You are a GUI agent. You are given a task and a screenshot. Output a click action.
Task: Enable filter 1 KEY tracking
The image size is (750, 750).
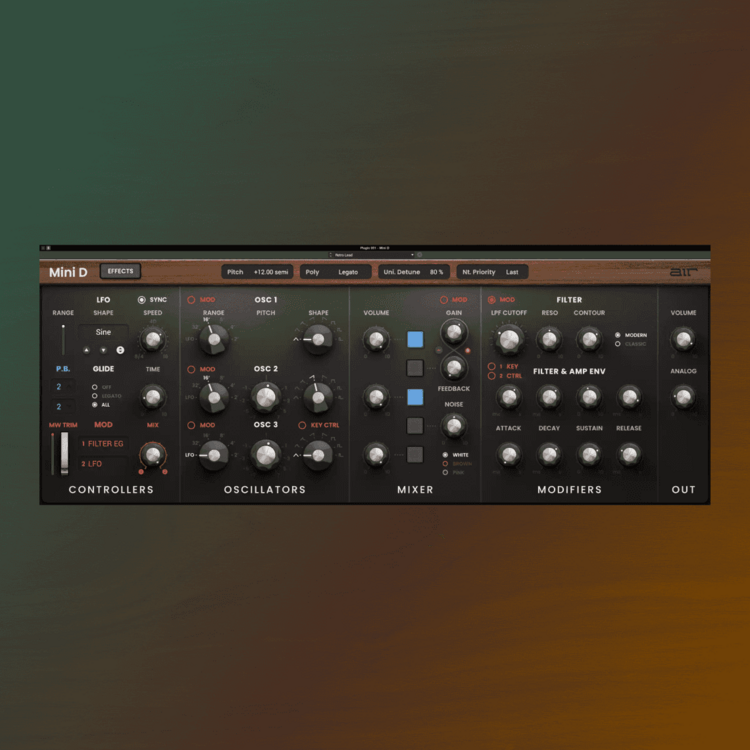(x=491, y=366)
